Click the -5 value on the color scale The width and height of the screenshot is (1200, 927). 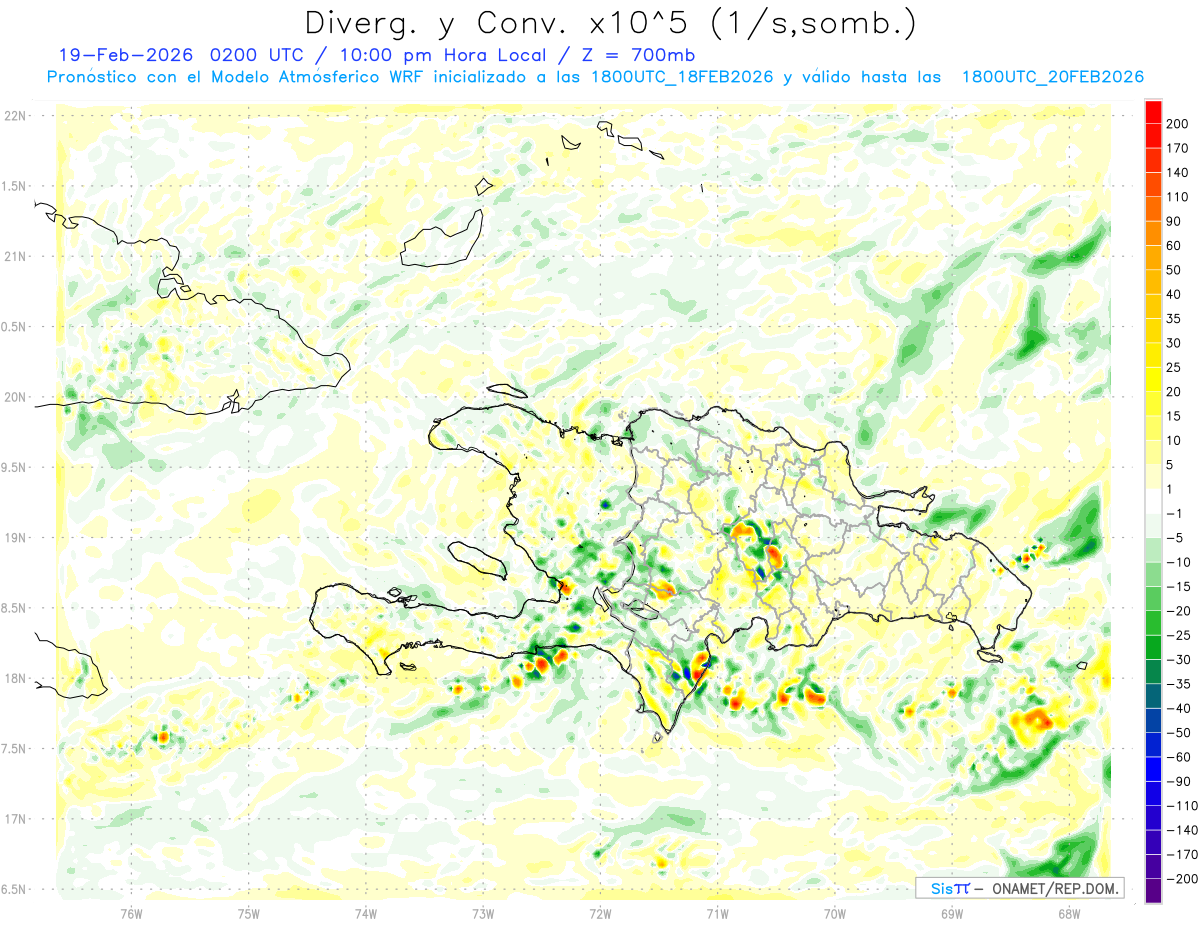pyautogui.click(x=1175, y=538)
